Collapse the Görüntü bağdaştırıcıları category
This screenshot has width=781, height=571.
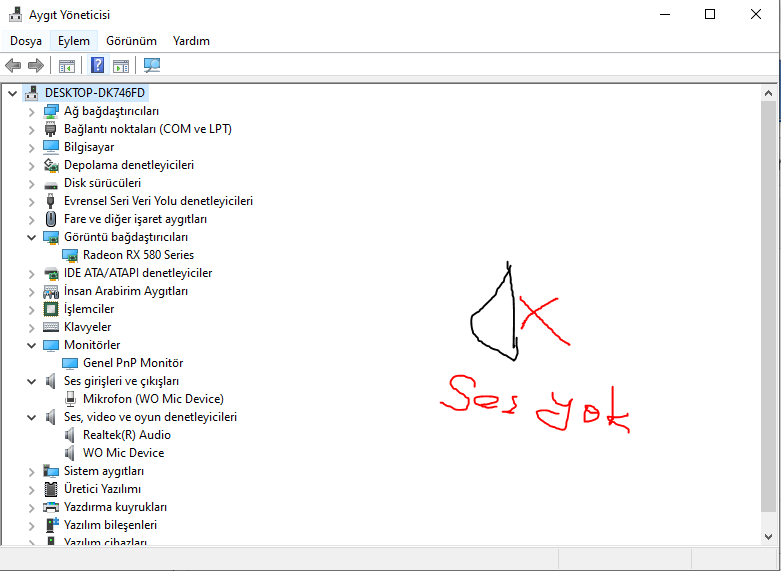pyautogui.click(x=31, y=238)
